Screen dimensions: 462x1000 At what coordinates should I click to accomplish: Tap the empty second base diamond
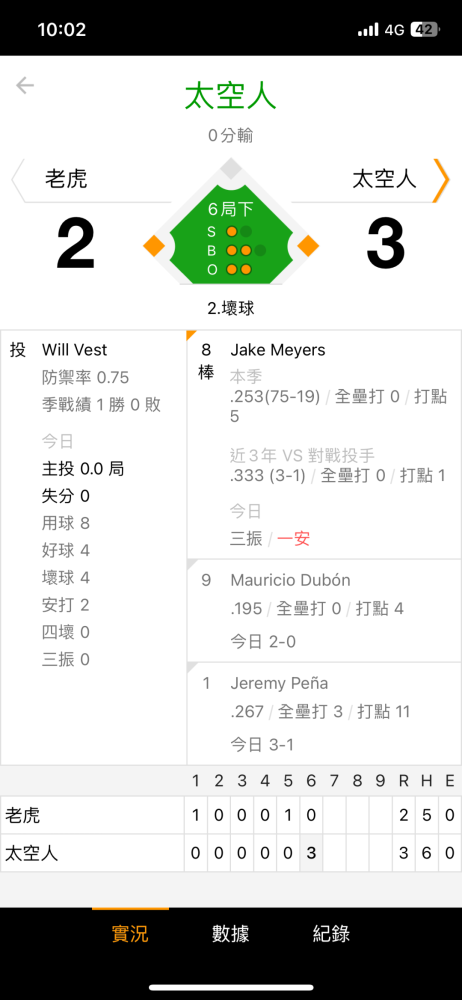point(231,170)
